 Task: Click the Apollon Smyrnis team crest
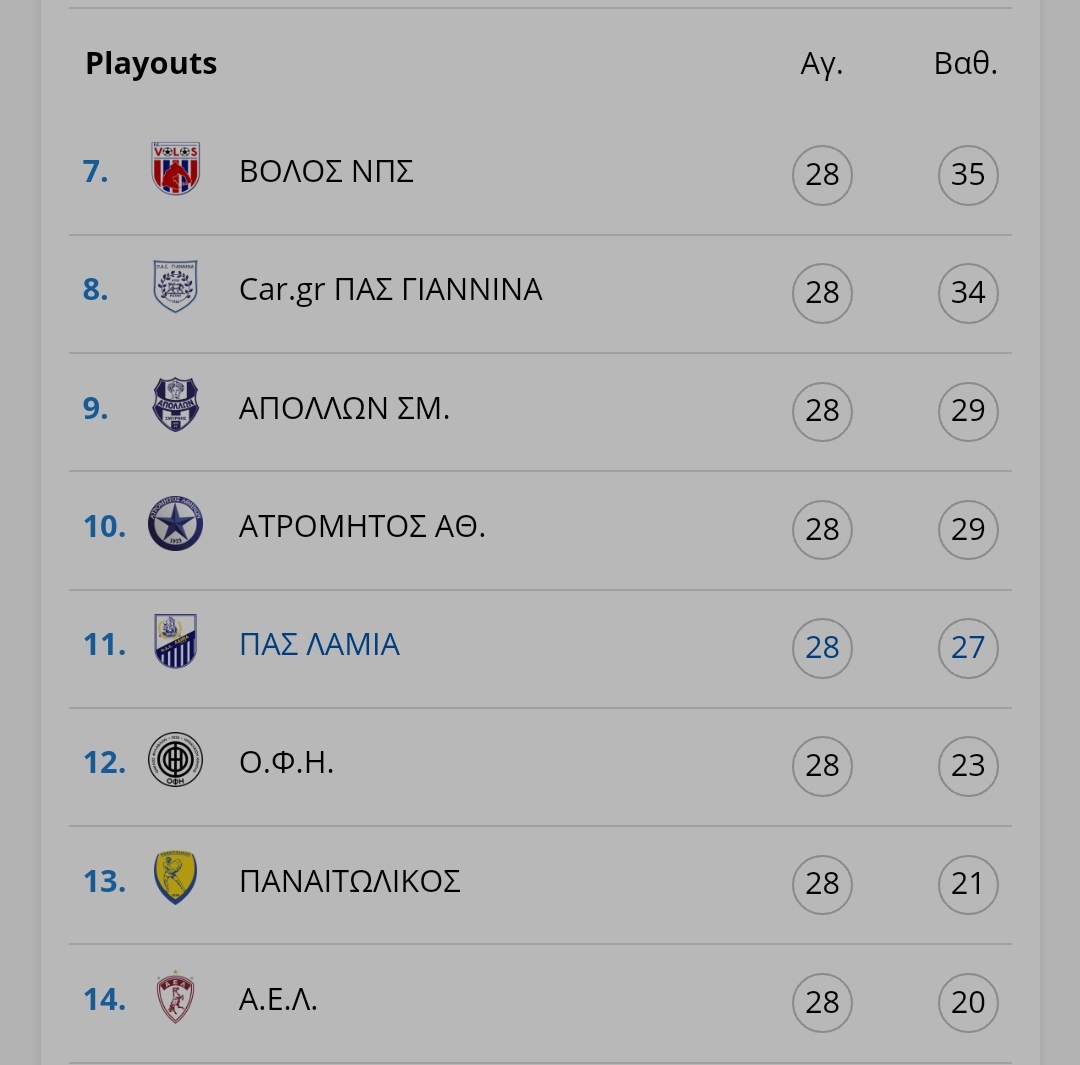pyautogui.click(x=176, y=405)
